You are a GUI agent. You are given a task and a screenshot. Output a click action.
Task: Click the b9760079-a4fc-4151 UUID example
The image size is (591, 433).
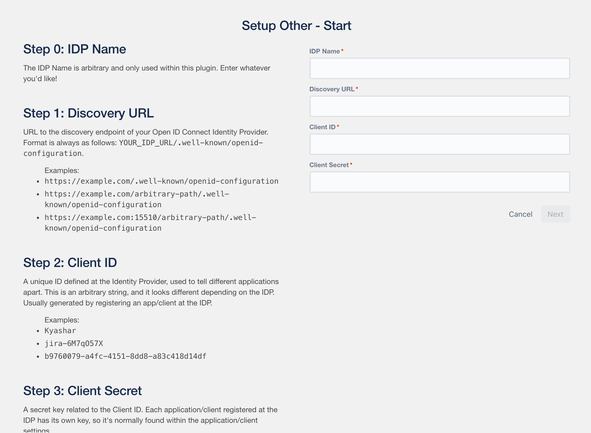pyautogui.click(x=126, y=356)
